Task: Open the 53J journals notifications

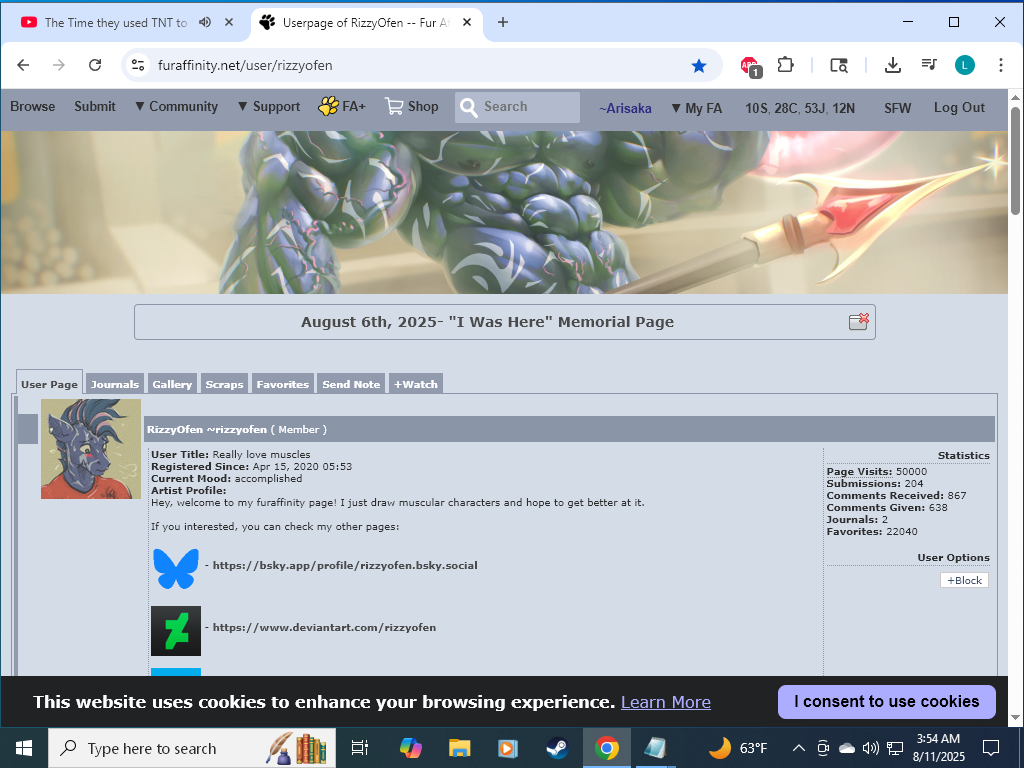Action: 815,108
